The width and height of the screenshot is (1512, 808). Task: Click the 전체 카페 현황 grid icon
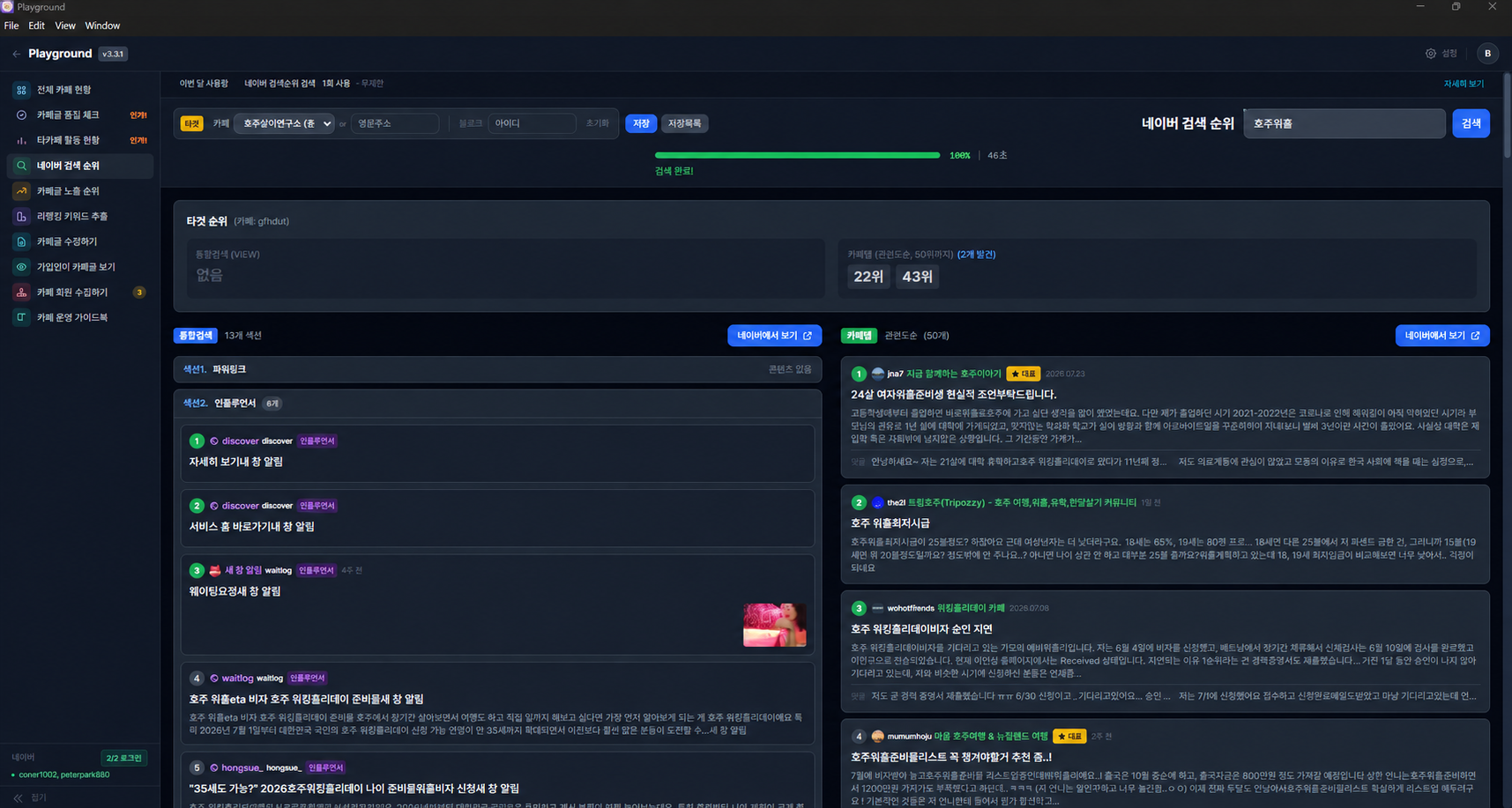[21, 90]
